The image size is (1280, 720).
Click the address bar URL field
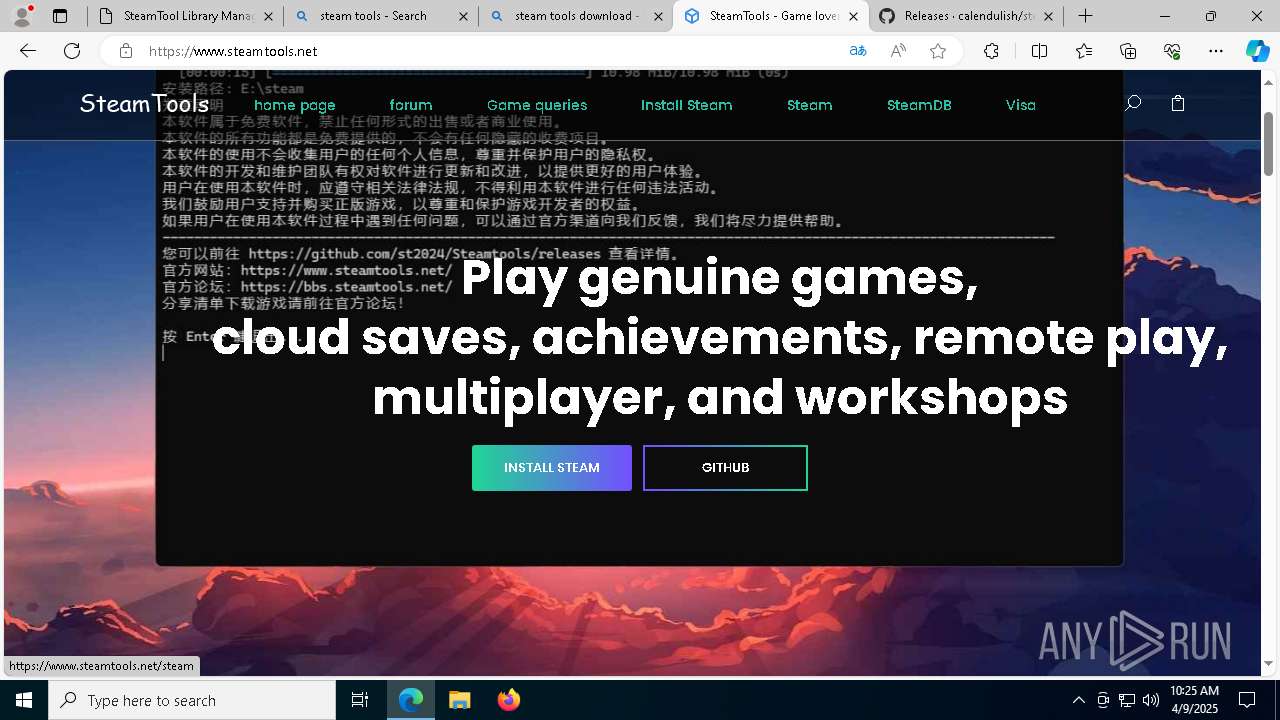pos(490,51)
